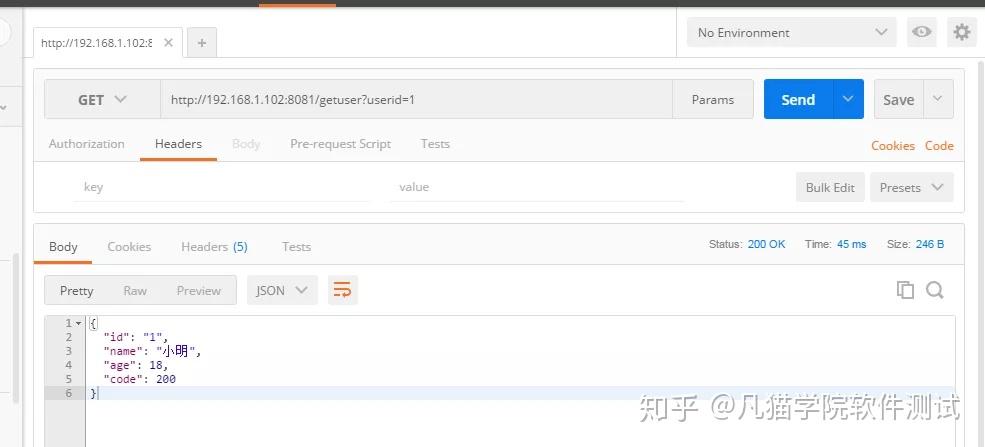
Task: Open the response Tests tab
Action: (297, 247)
